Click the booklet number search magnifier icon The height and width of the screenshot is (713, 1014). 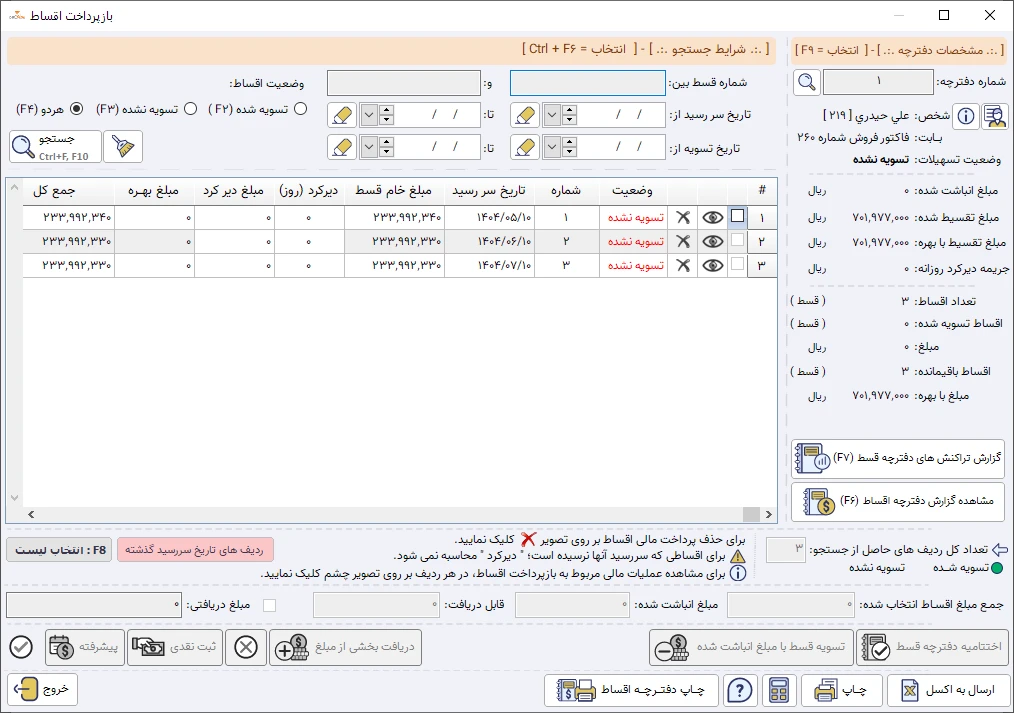pyautogui.click(x=806, y=82)
